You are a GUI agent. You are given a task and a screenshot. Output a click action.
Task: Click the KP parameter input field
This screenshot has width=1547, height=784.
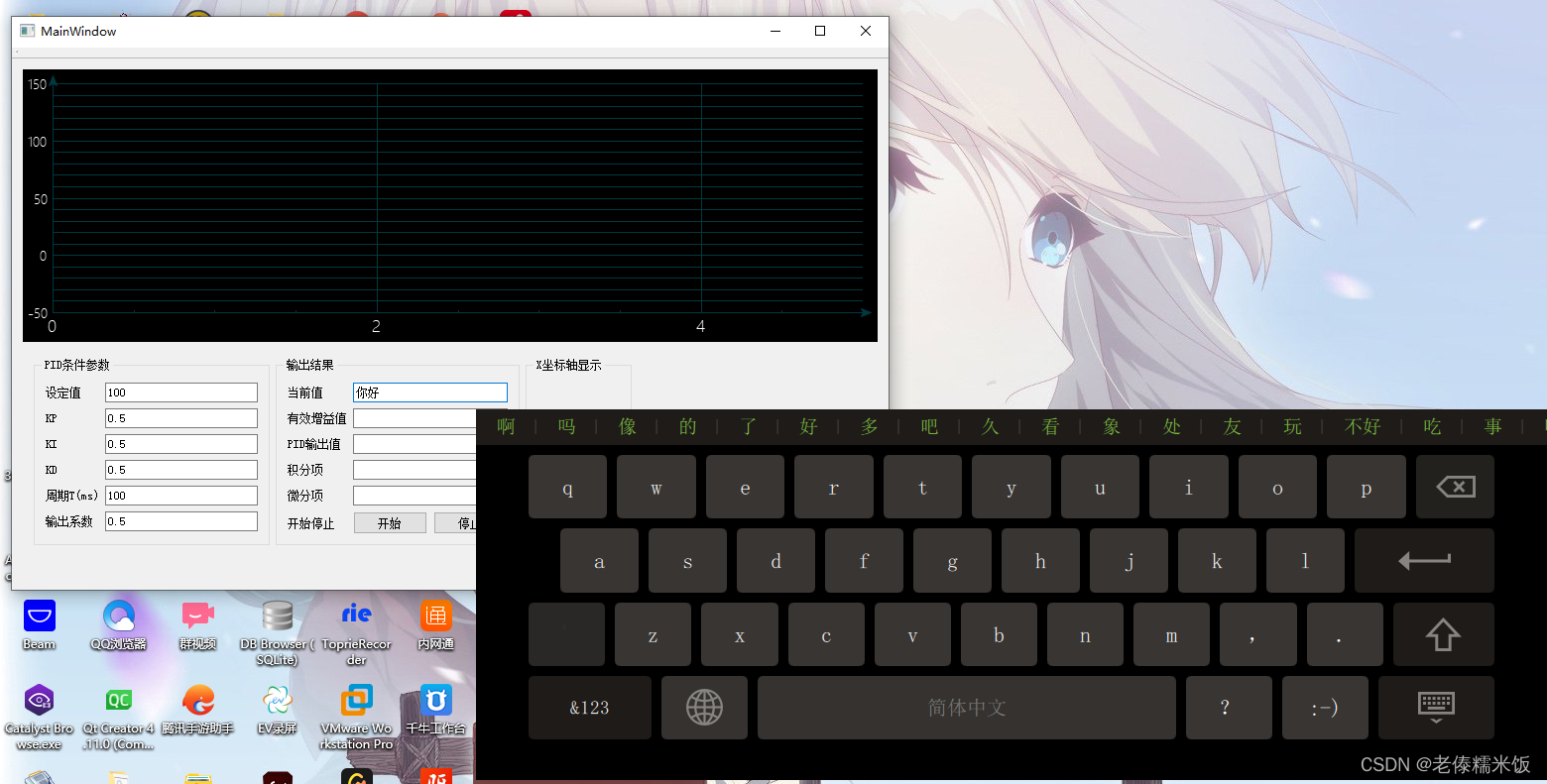[x=180, y=417]
